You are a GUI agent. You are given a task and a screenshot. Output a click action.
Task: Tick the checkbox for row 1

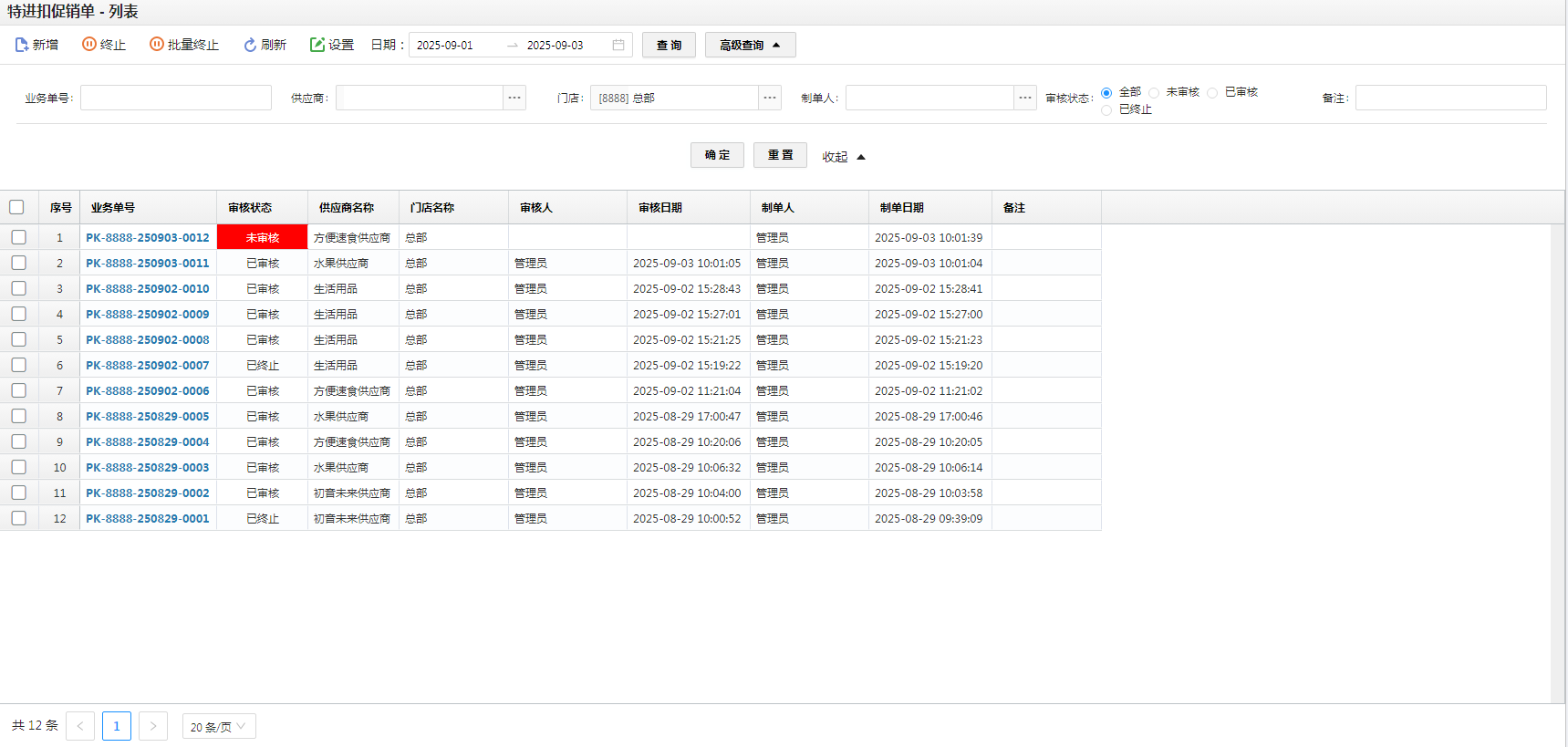point(18,237)
